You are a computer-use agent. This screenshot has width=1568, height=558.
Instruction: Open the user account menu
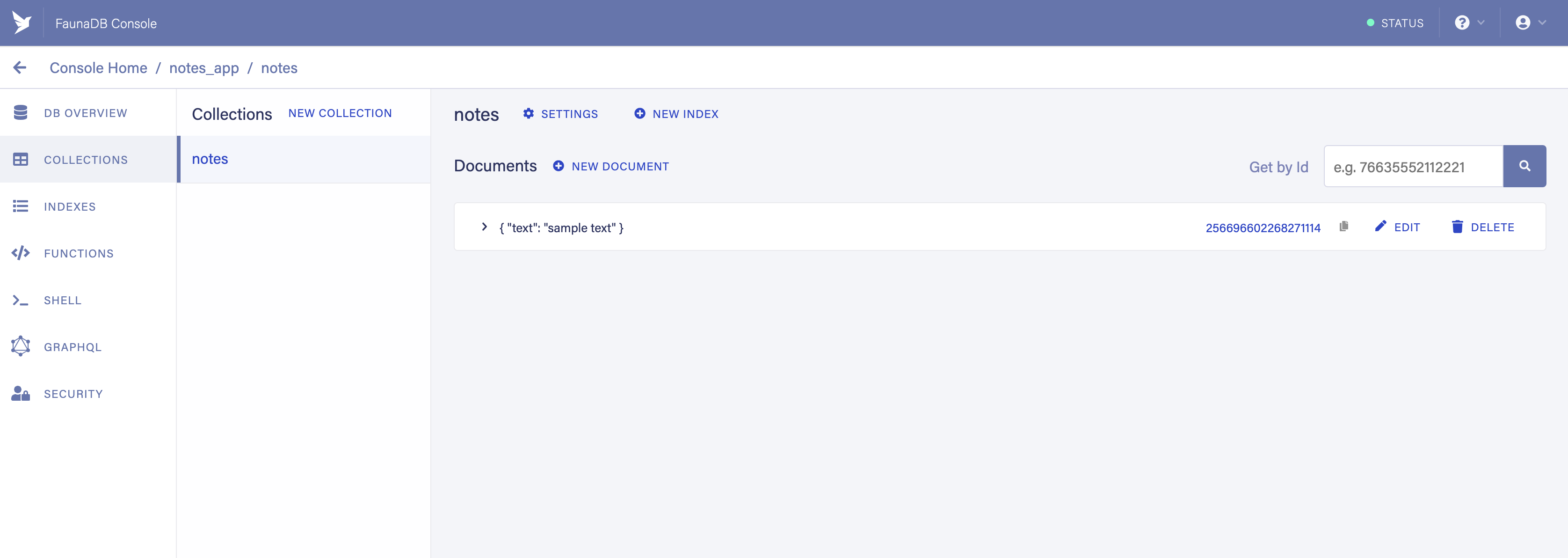tap(1530, 22)
